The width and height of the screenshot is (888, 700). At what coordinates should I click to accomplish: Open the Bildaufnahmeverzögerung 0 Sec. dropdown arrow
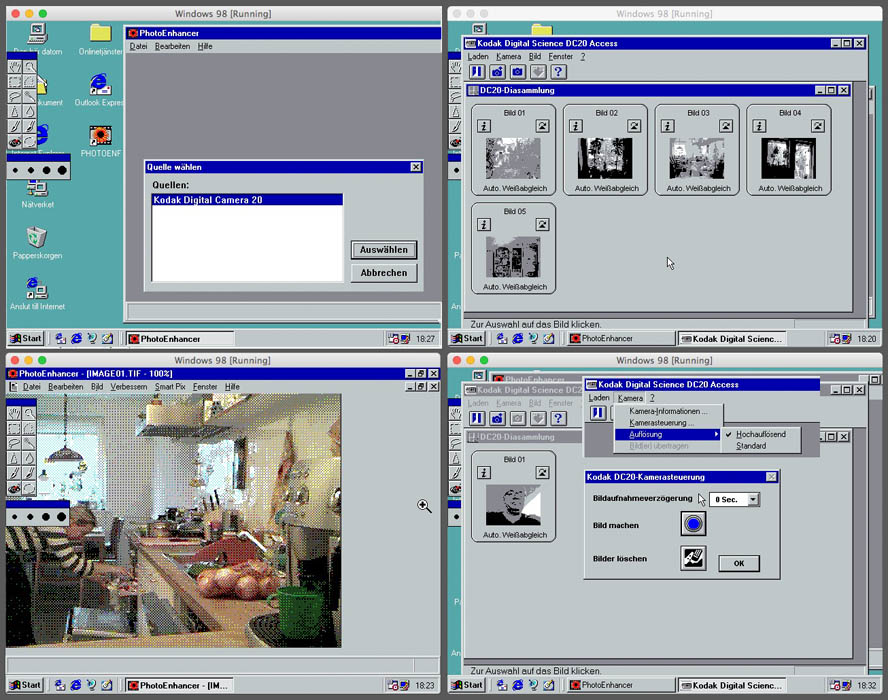point(753,500)
